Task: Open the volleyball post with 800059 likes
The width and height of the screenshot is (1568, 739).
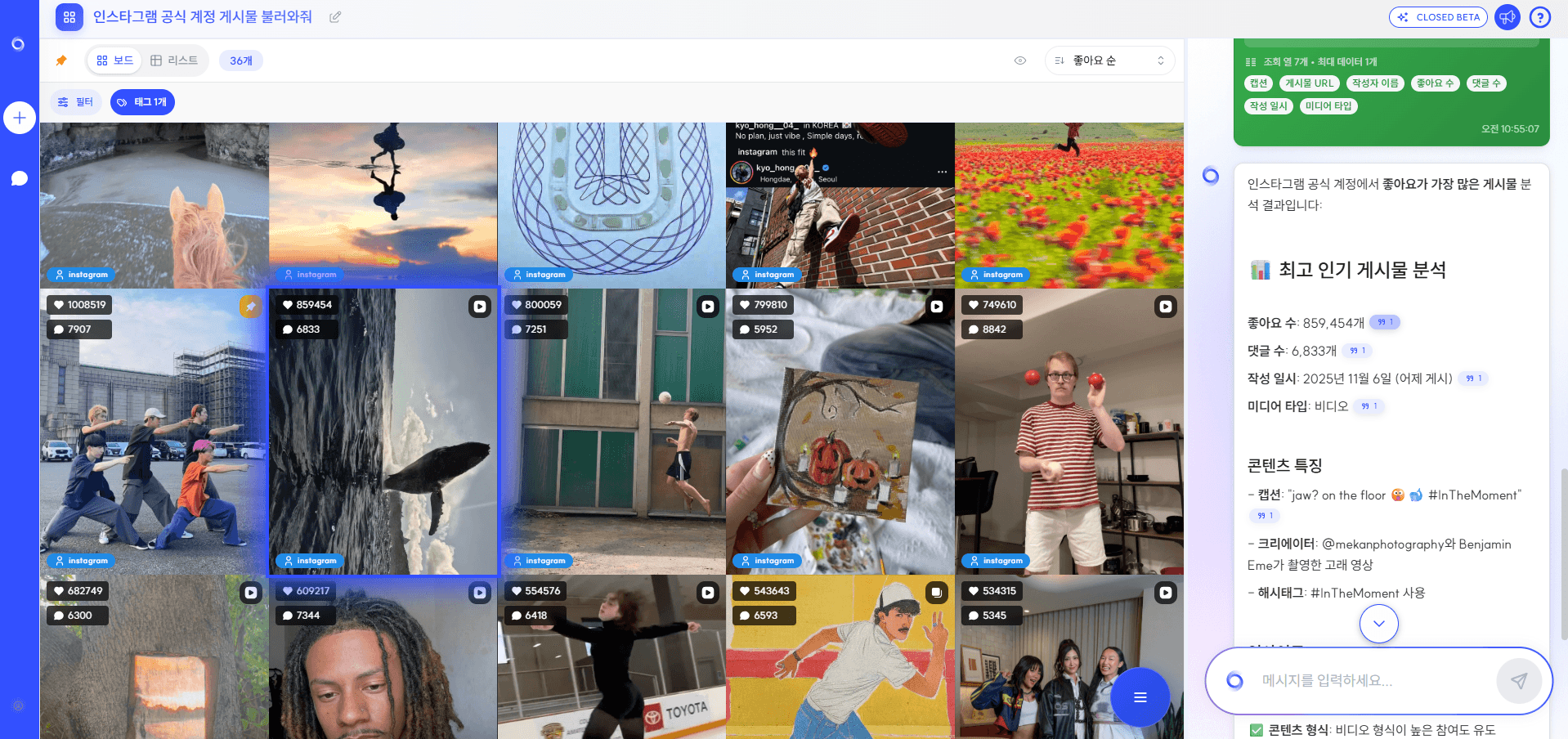Action: [x=612, y=432]
